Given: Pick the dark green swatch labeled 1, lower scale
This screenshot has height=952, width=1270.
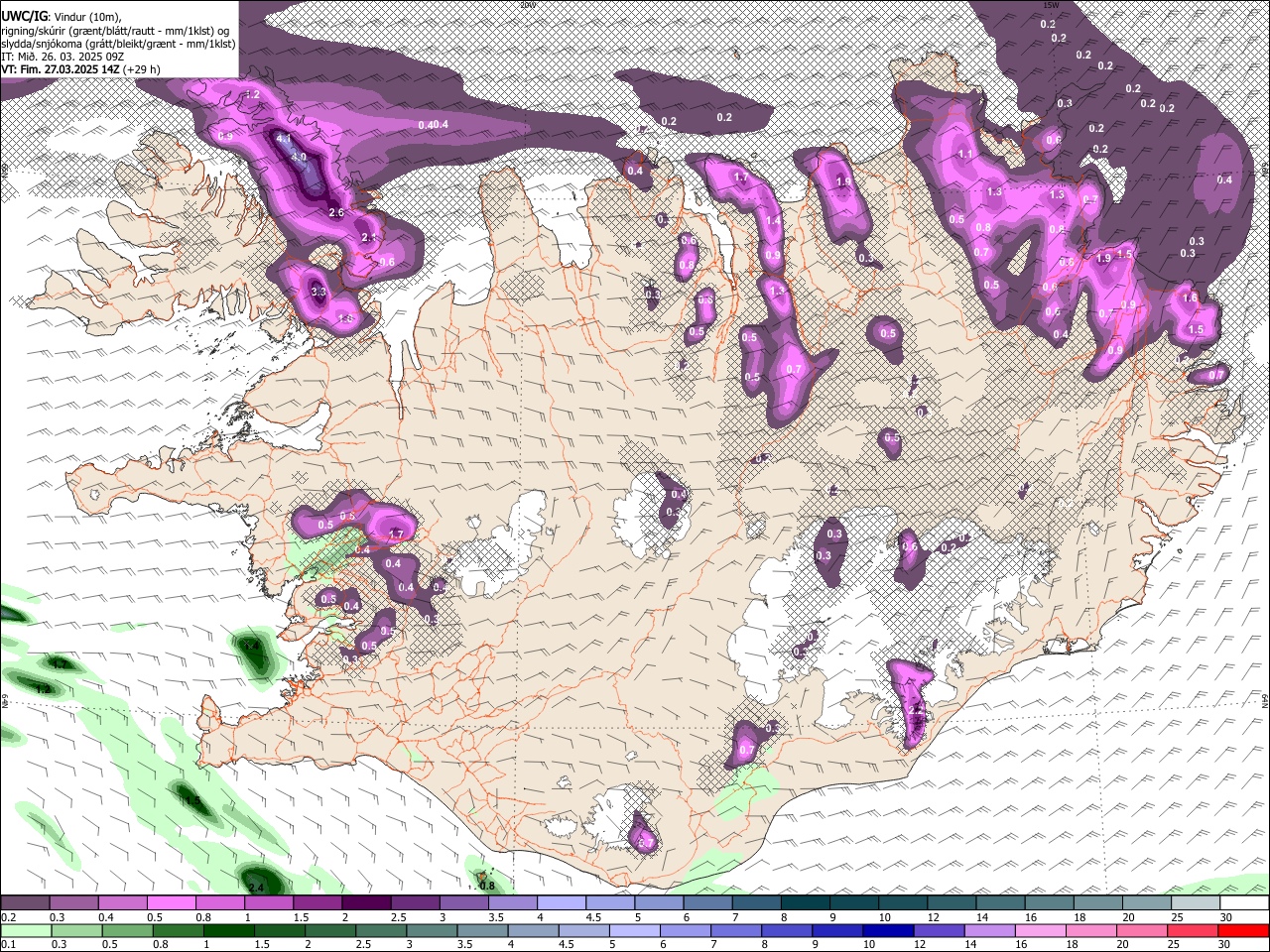Looking at the screenshot, I should [x=228, y=931].
